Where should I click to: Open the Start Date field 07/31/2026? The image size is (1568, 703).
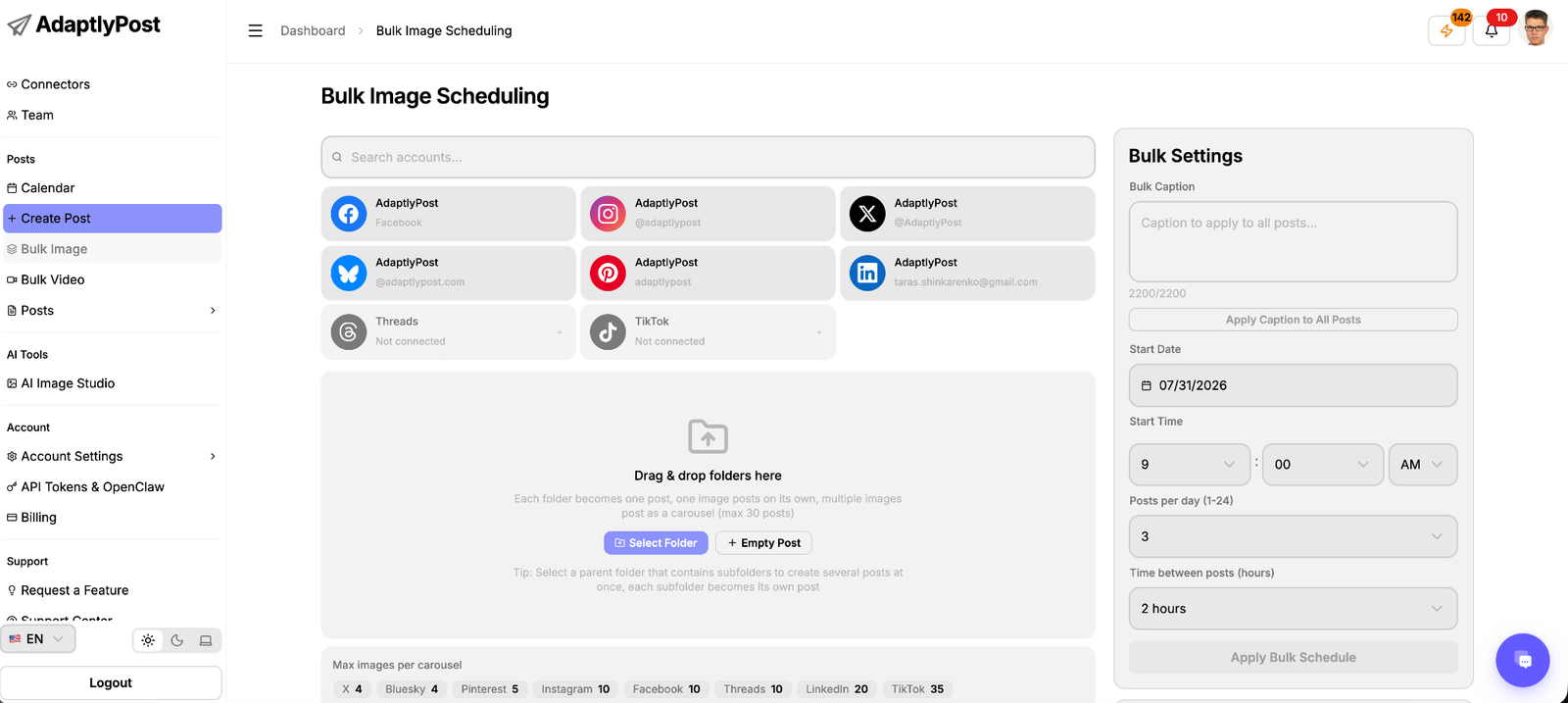(x=1293, y=385)
